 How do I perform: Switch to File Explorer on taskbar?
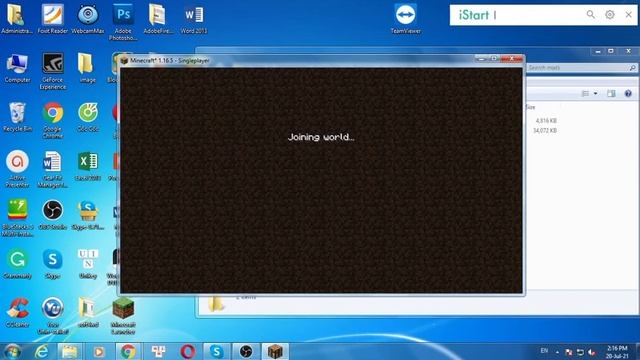[69, 351]
